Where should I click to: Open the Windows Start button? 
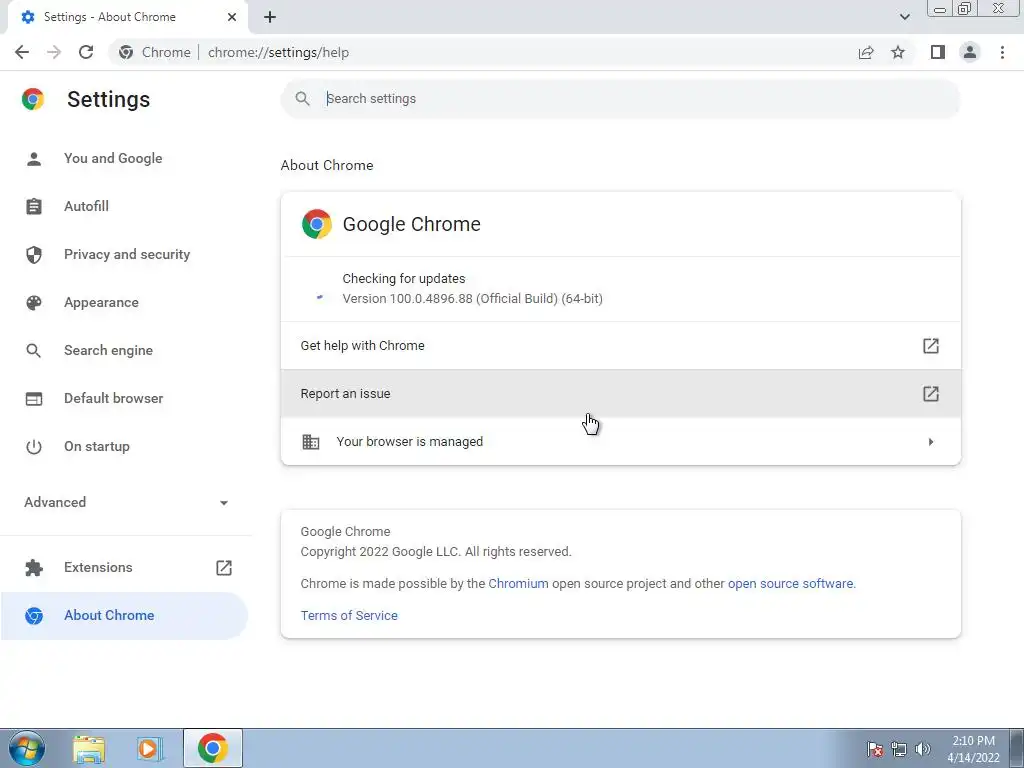[x=27, y=748]
